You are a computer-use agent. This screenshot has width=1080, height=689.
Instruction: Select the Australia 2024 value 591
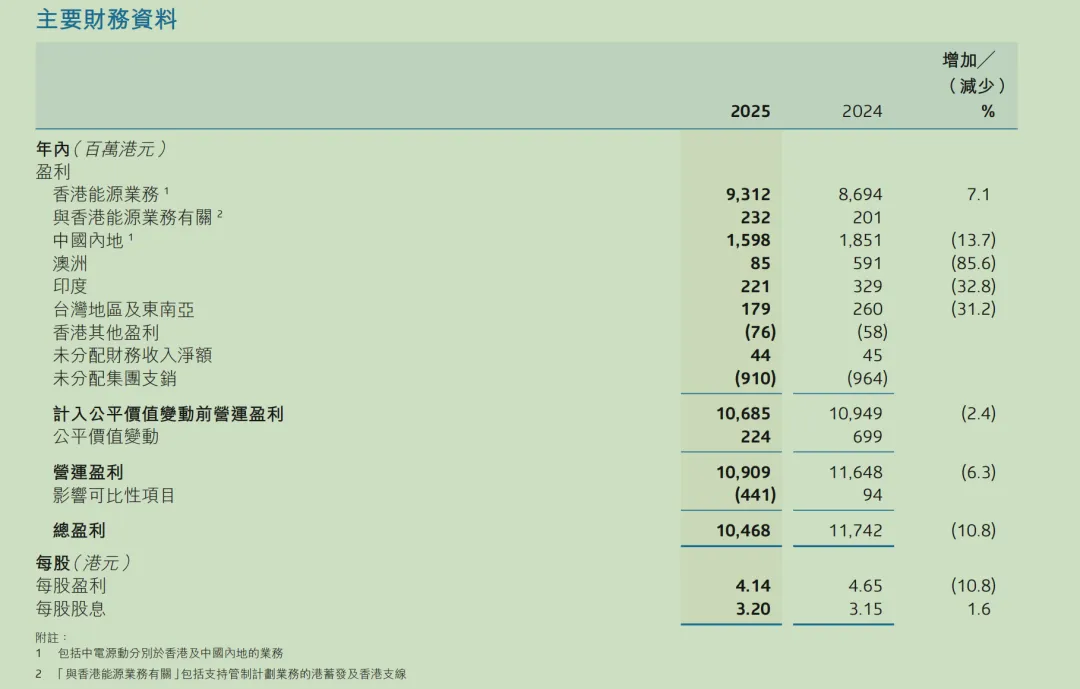867,263
